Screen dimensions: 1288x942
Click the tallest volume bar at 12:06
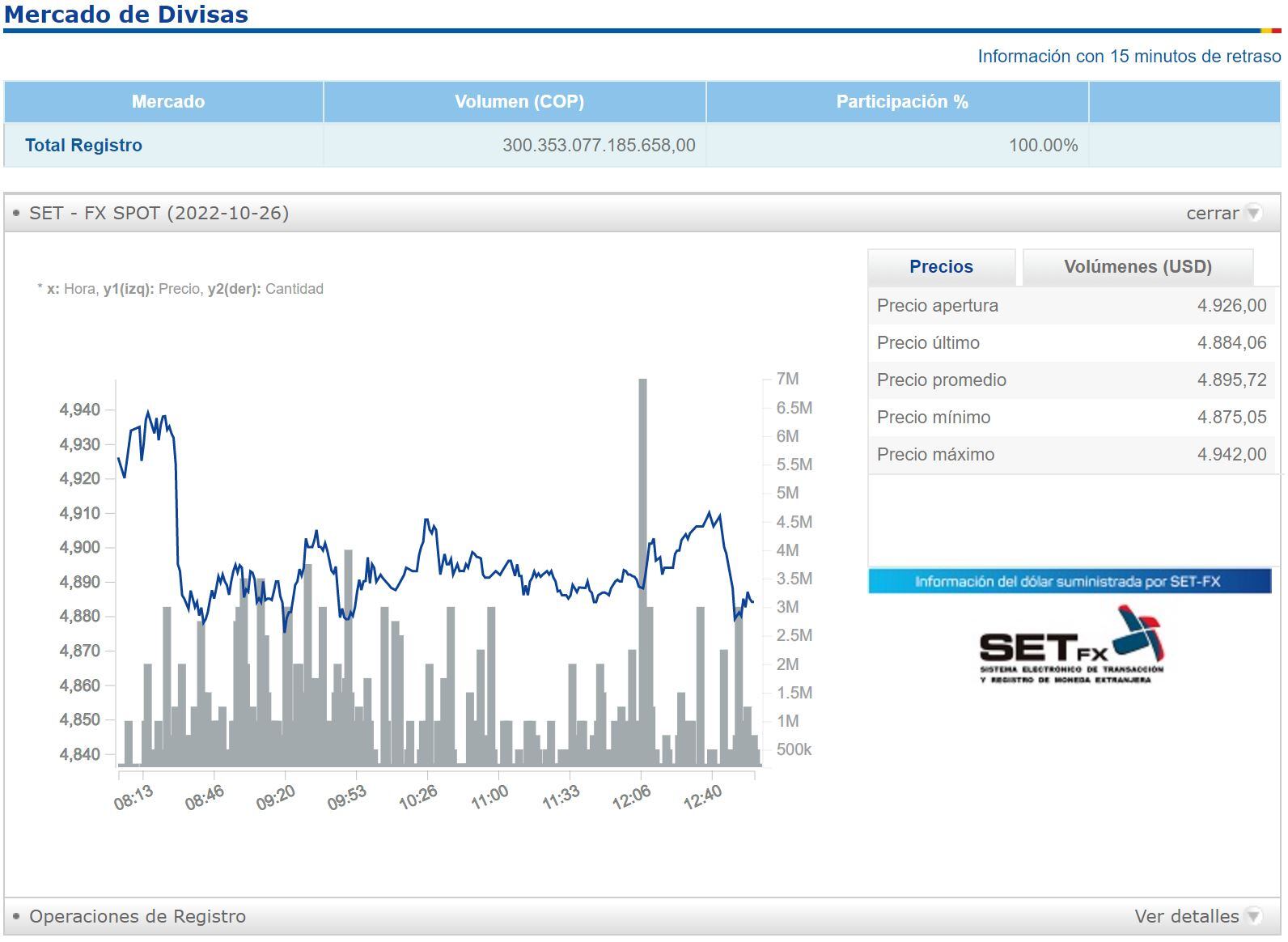click(643, 566)
